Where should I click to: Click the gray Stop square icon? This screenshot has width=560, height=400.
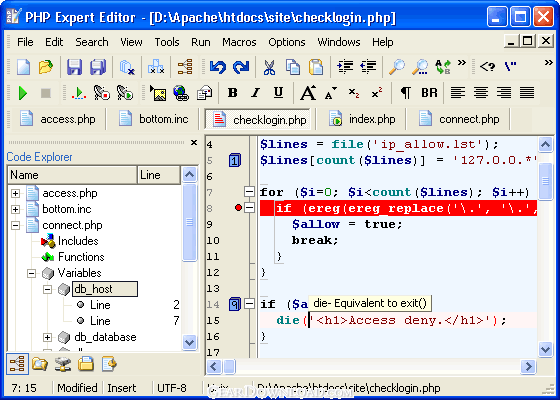pos(46,93)
